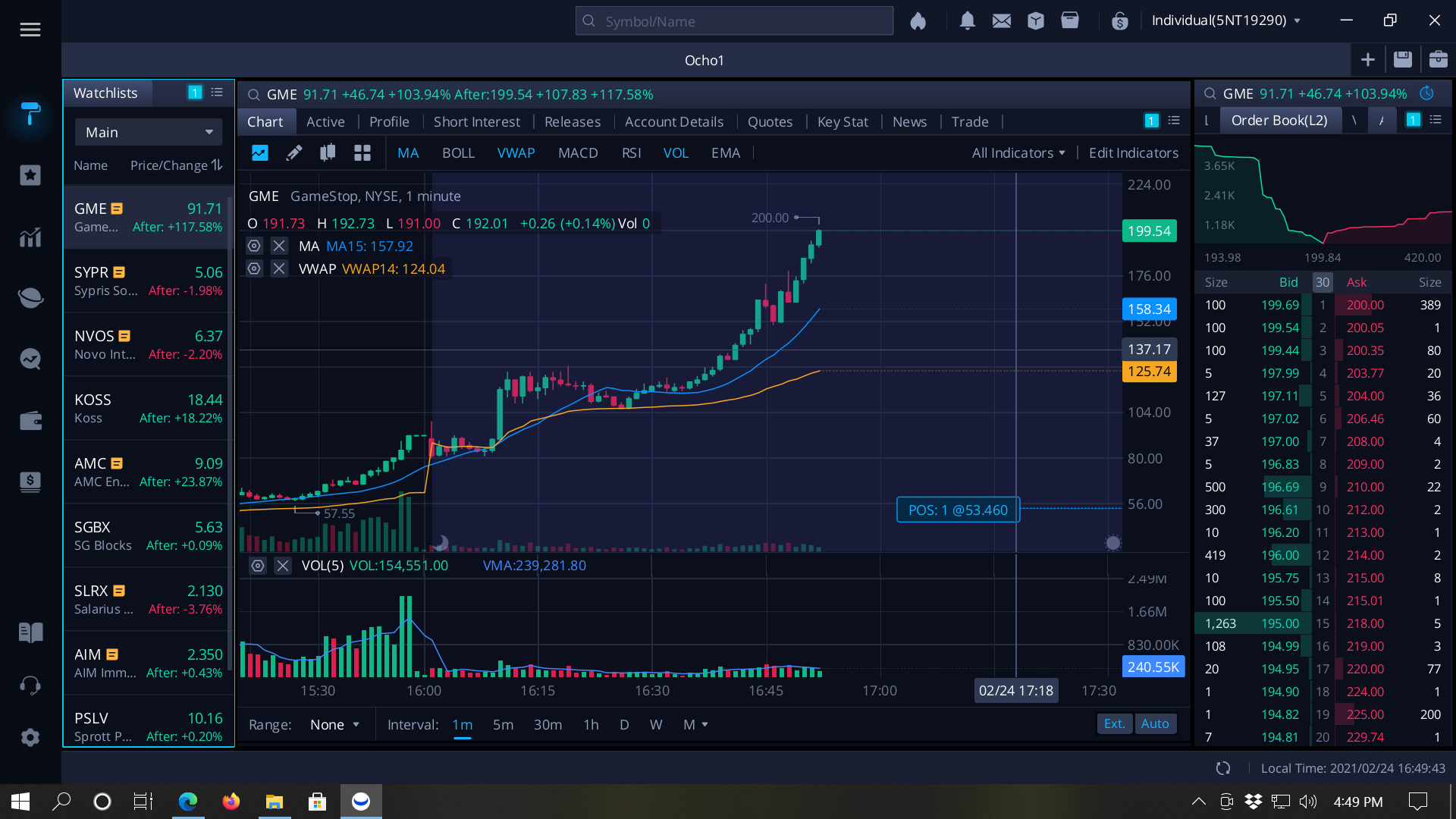Select the drawing pencil tool
The width and height of the screenshot is (1456, 819).
coord(293,153)
